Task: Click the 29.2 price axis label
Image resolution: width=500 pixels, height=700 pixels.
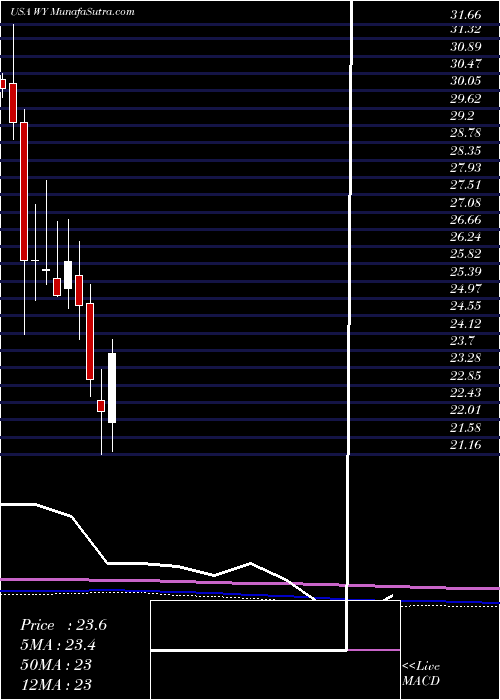Action: pos(462,116)
